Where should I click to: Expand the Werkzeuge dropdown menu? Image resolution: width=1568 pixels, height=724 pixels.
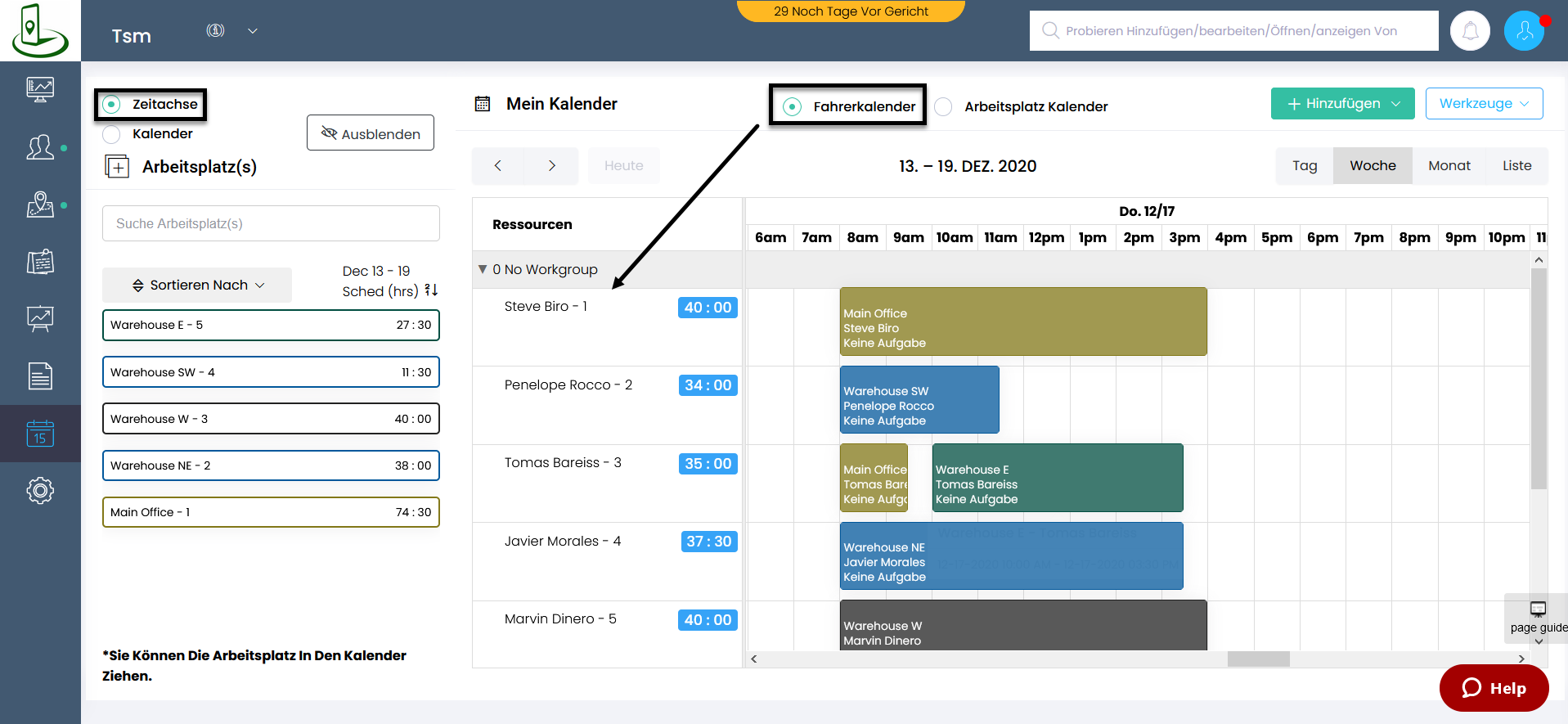click(x=1484, y=104)
